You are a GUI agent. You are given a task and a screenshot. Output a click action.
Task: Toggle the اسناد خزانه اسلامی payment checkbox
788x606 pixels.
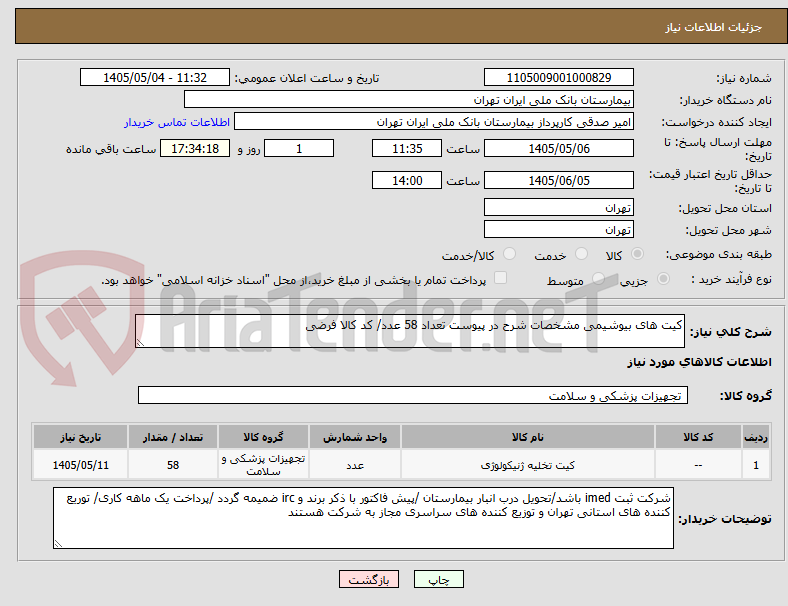(501, 278)
